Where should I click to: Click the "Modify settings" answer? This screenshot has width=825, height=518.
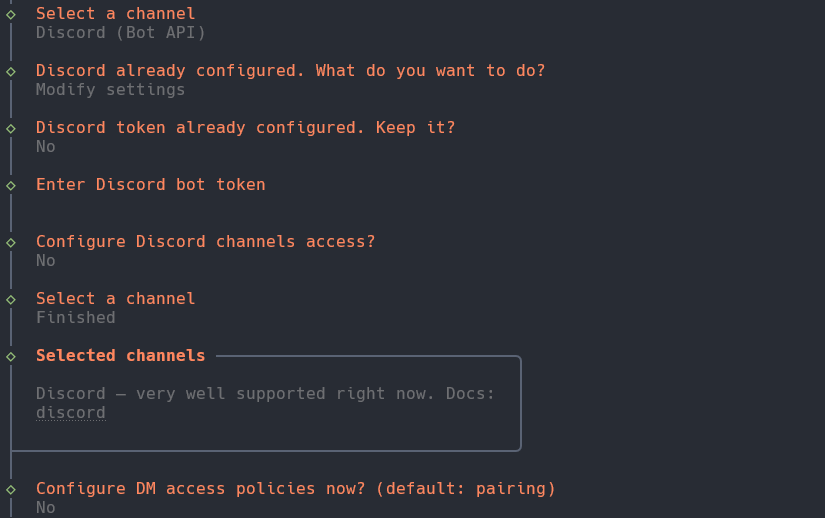[110, 90]
